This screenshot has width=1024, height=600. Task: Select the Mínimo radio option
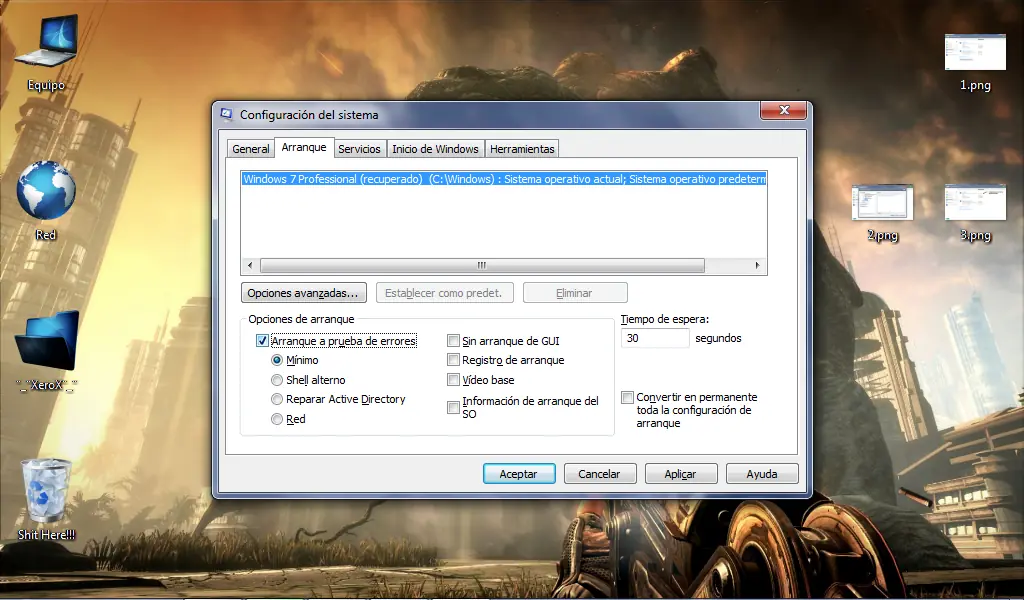tap(277, 360)
